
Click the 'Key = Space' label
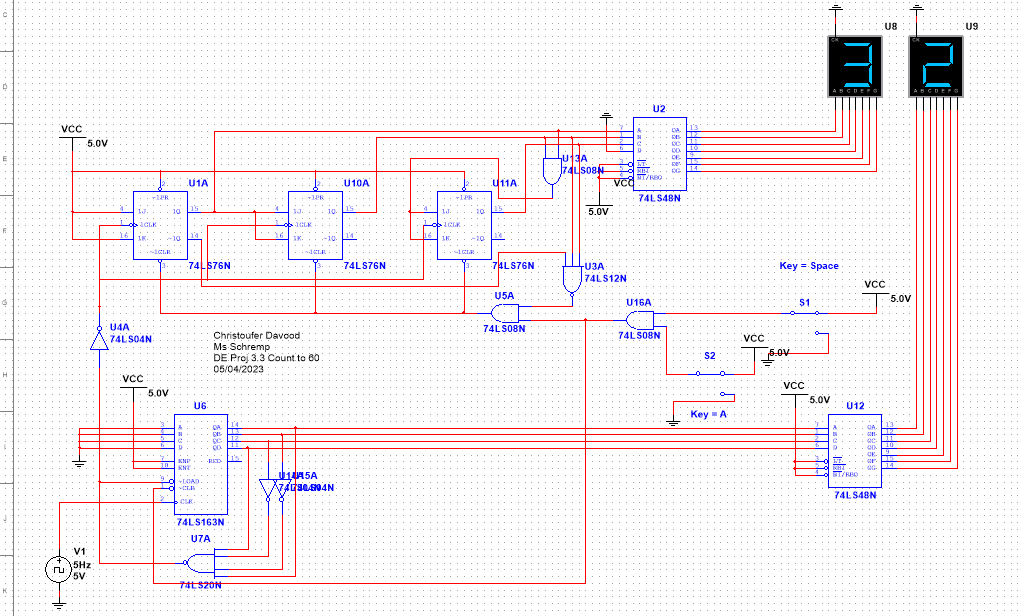[808, 266]
